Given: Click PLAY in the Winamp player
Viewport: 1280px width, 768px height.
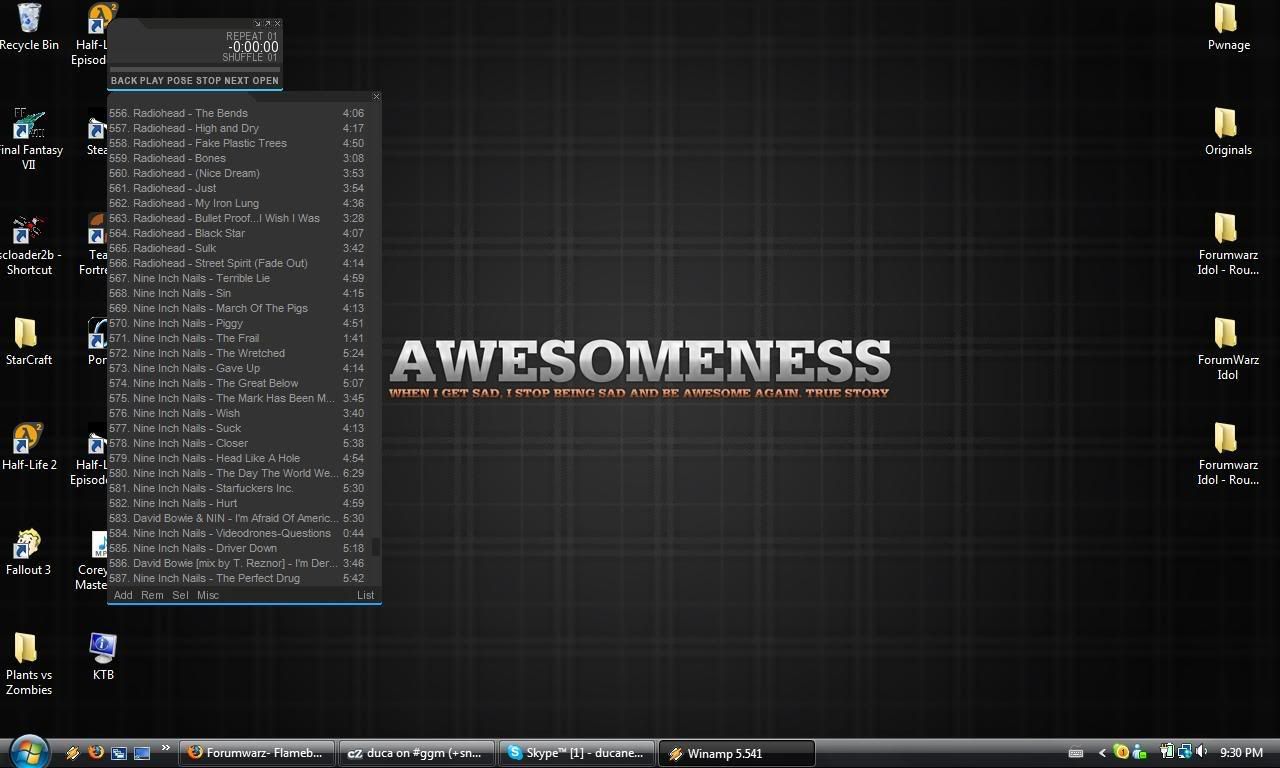Looking at the screenshot, I should point(152,81).
